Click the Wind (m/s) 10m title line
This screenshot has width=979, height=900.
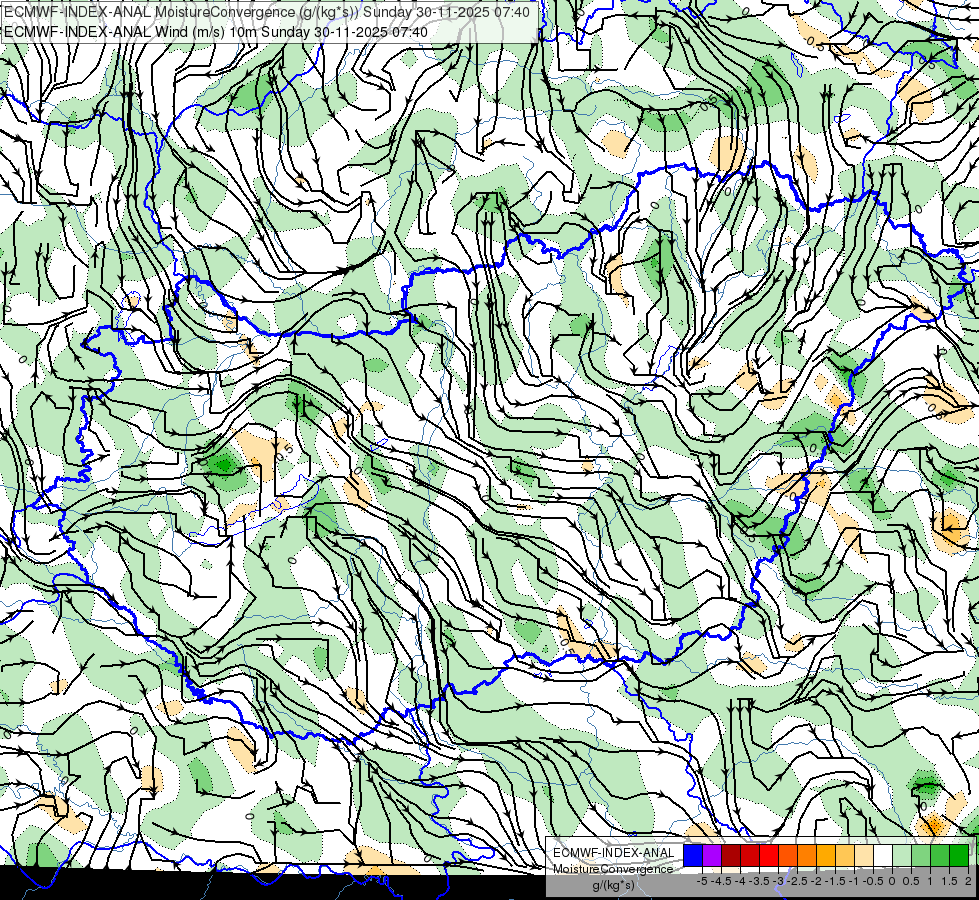coord(216,32)
